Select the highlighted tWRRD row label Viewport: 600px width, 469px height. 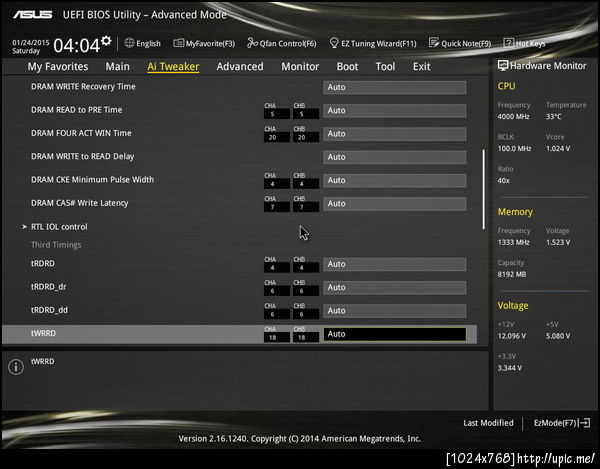tap(43, 333)
